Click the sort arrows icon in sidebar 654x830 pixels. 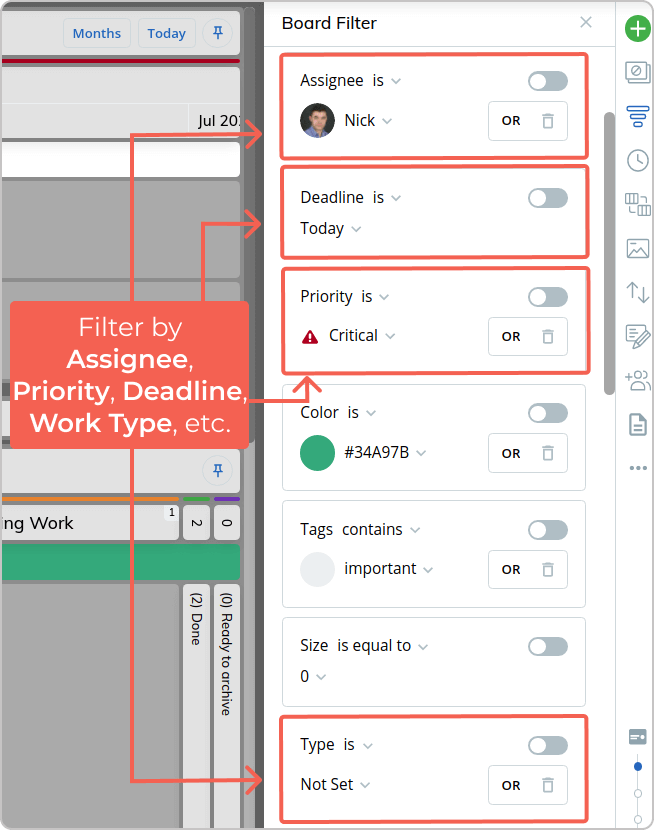(638, 292)
